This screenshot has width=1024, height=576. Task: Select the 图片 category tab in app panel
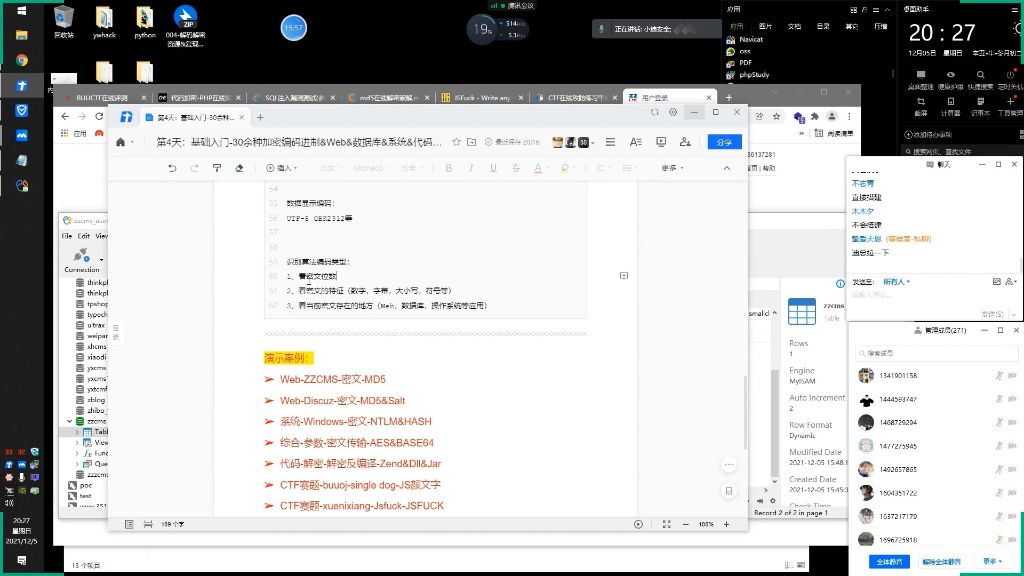click(x=765, y=26)
